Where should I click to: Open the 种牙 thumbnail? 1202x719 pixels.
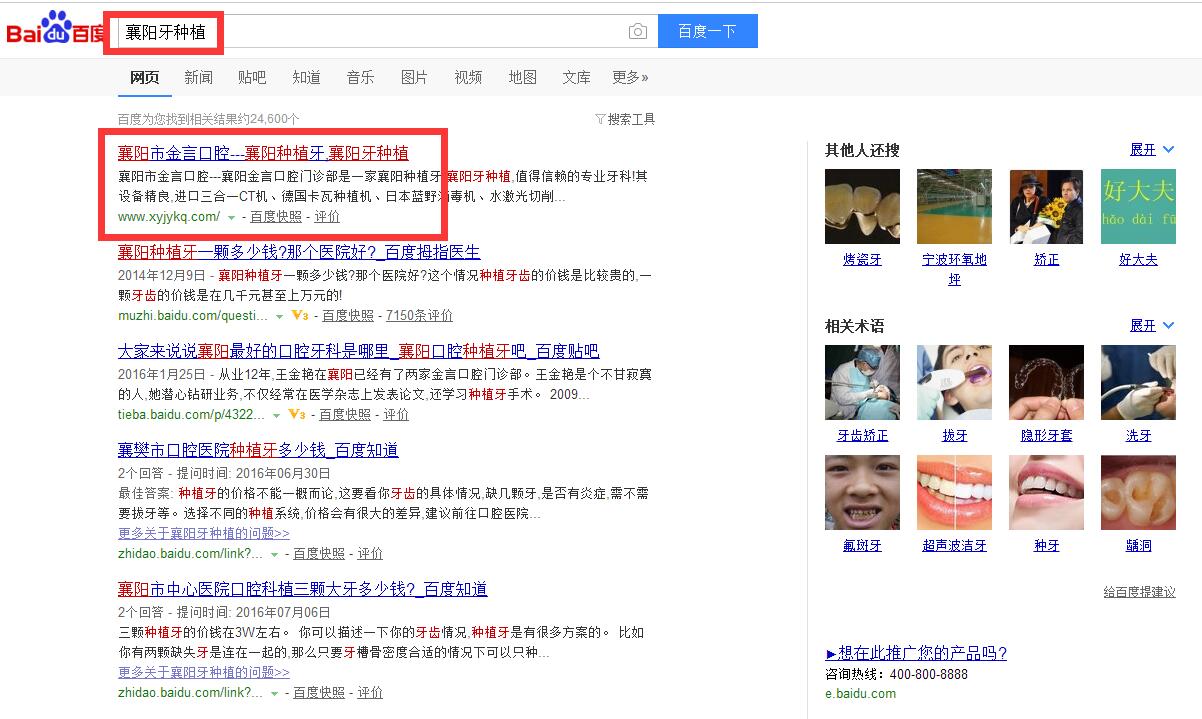1046,493
